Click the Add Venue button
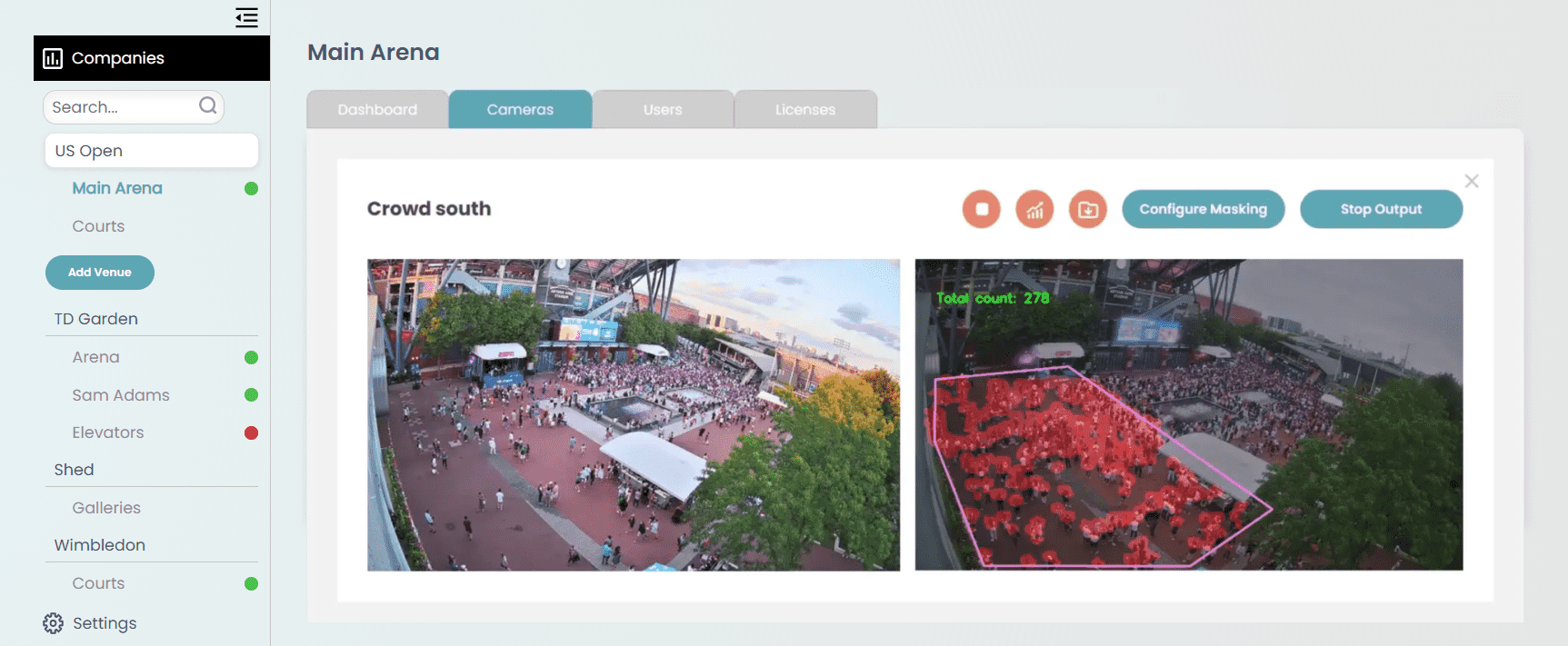Viewport: 1568px width, 646px height. [x=100, y=273]
